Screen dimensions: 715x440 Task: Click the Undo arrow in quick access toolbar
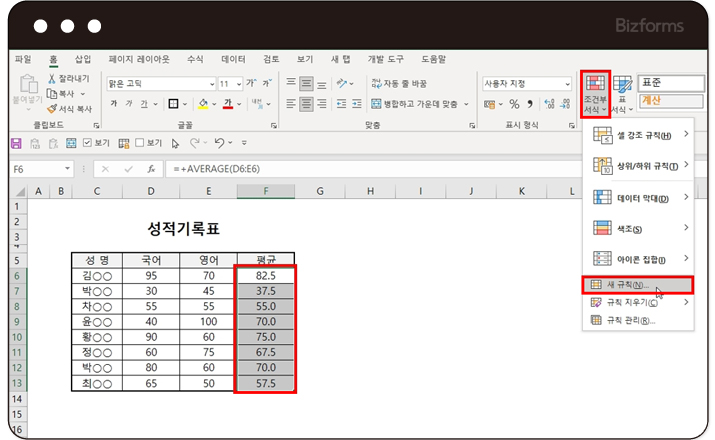pos(219,143)
